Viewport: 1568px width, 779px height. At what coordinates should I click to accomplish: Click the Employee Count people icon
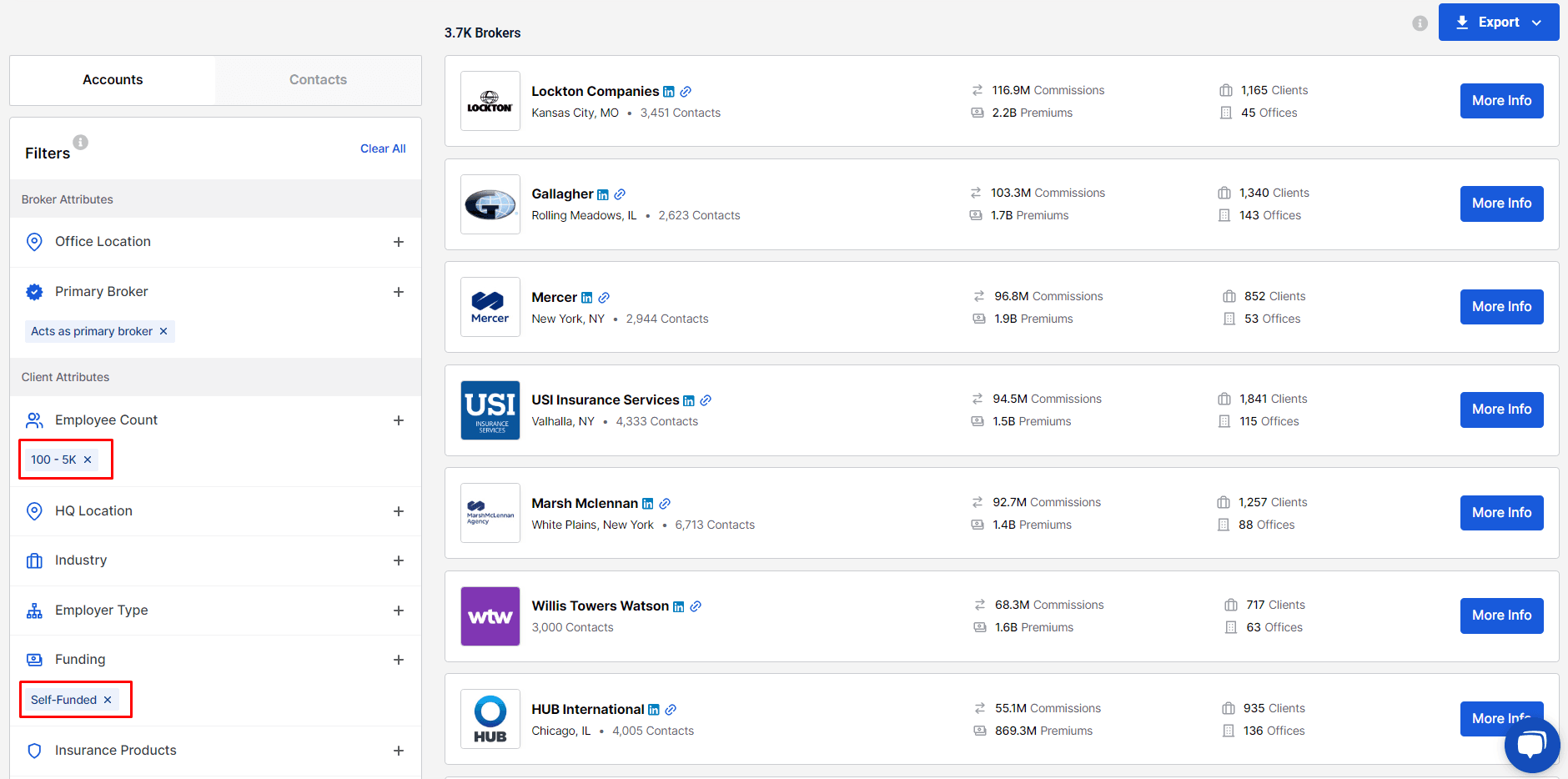(34, 420)
